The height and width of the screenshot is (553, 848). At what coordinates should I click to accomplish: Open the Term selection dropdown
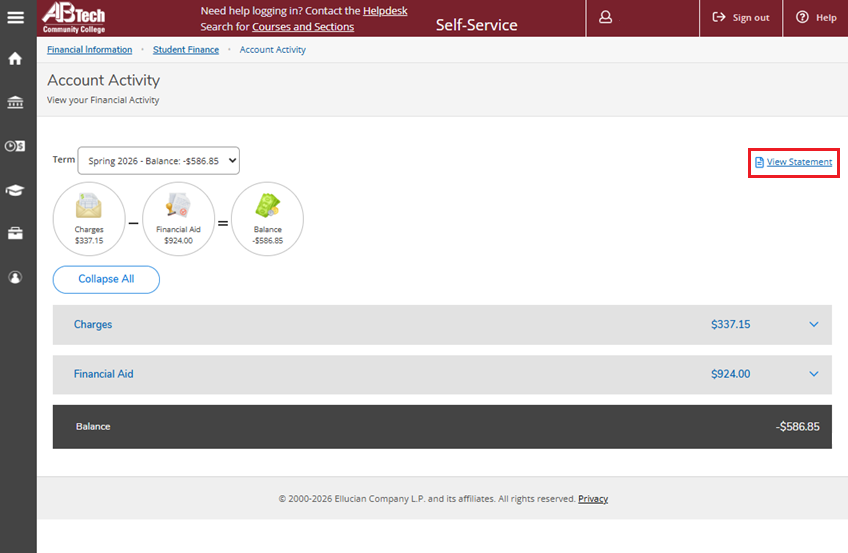(158, 161)
